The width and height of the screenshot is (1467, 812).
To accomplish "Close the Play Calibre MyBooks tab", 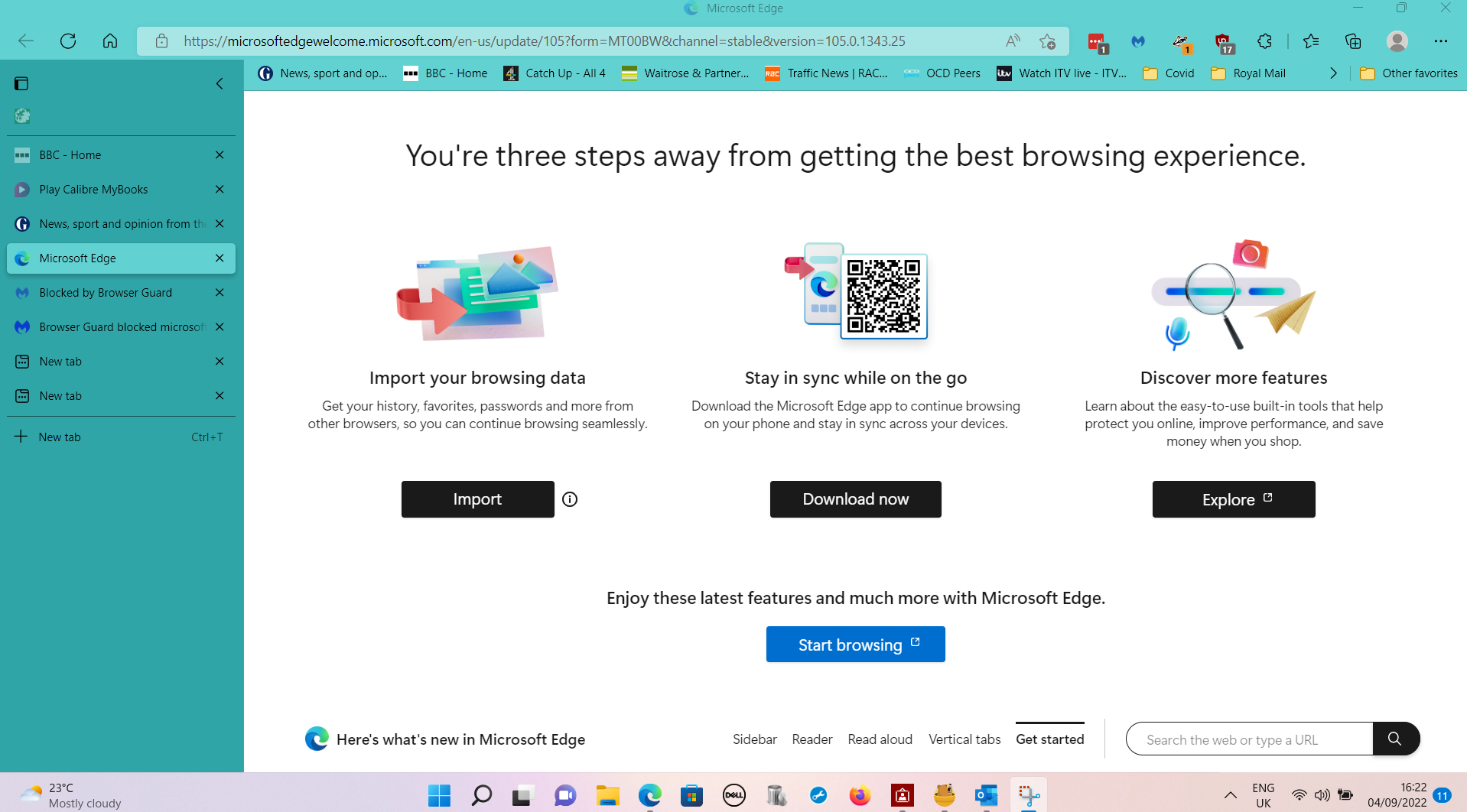I will pyautogui.click(x=220, y=190).
